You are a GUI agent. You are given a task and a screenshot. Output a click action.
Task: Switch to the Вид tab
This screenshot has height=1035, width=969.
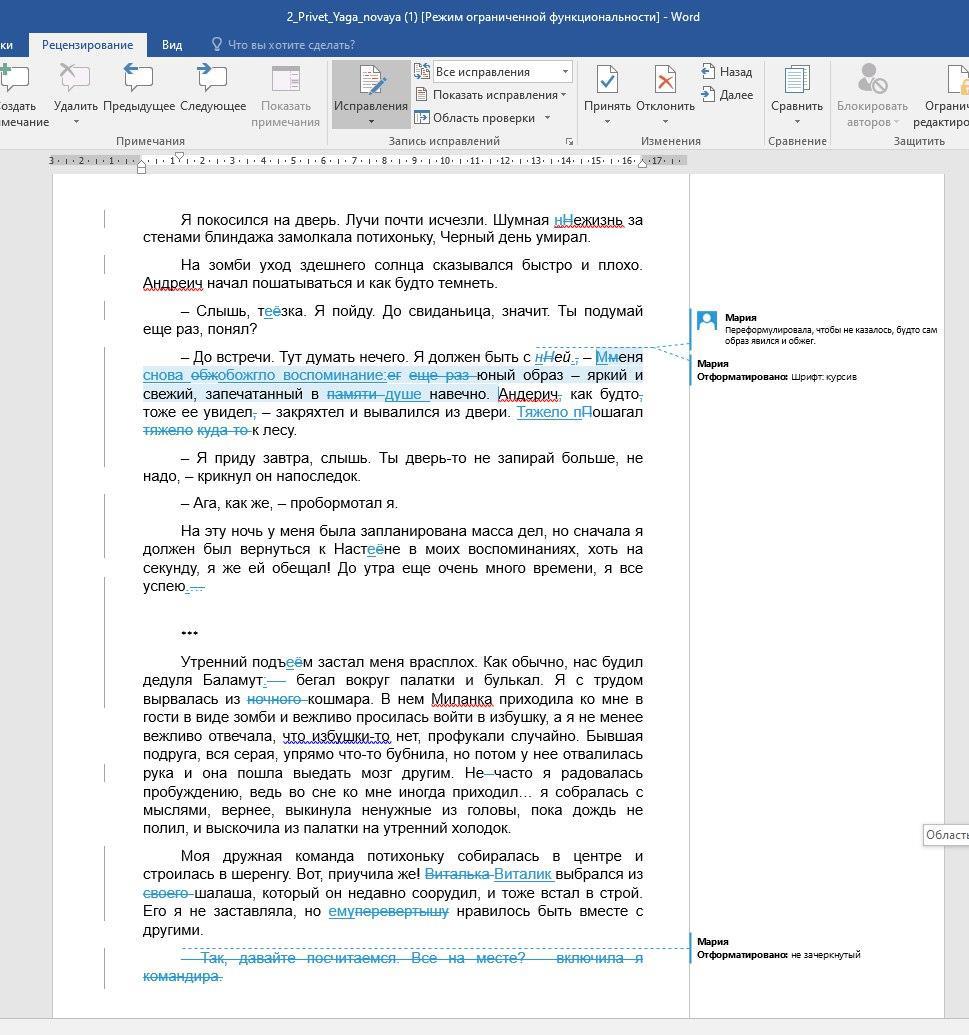tap(172, 45)
